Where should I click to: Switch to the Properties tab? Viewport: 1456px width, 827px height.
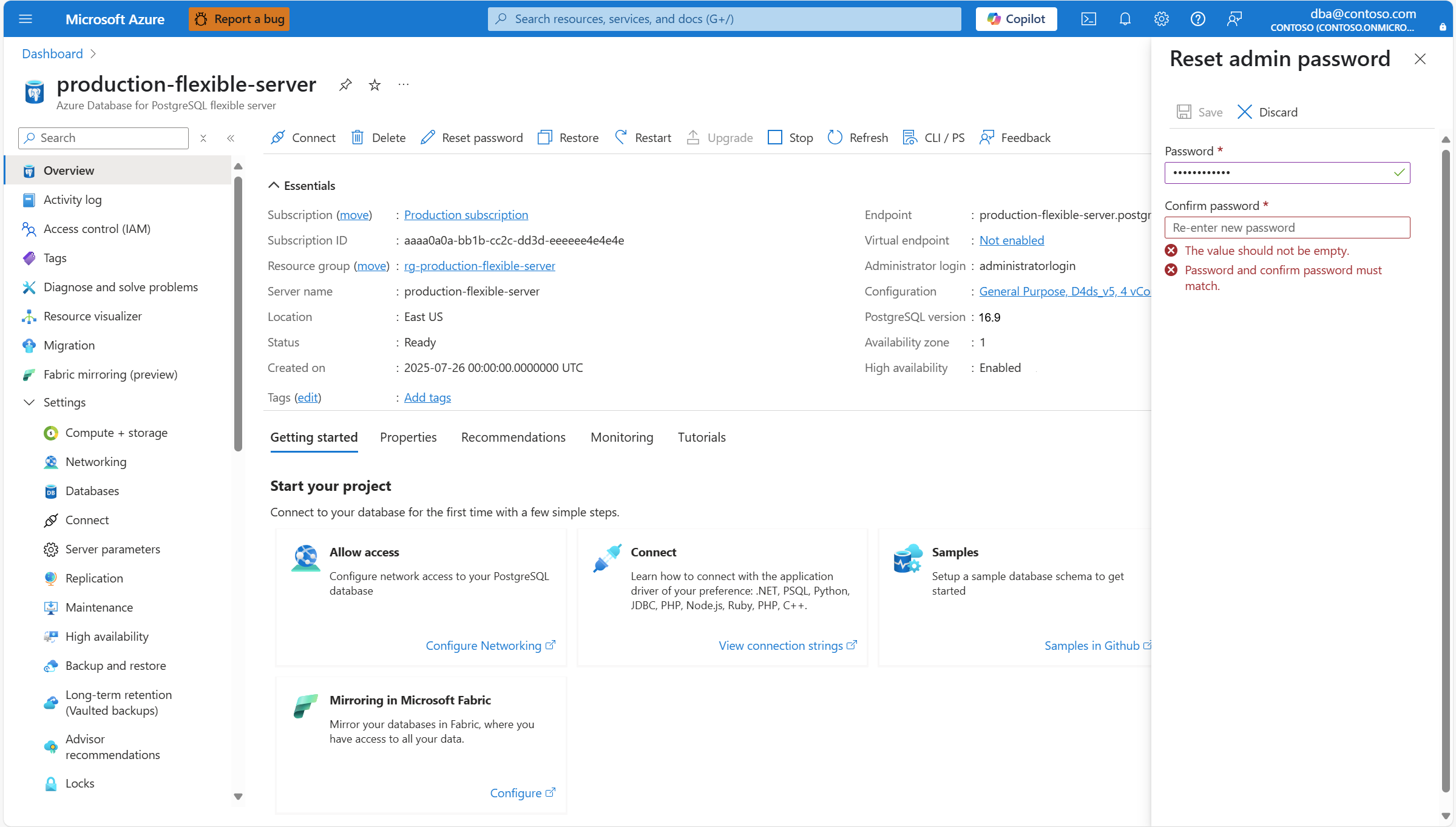(408, 437)
